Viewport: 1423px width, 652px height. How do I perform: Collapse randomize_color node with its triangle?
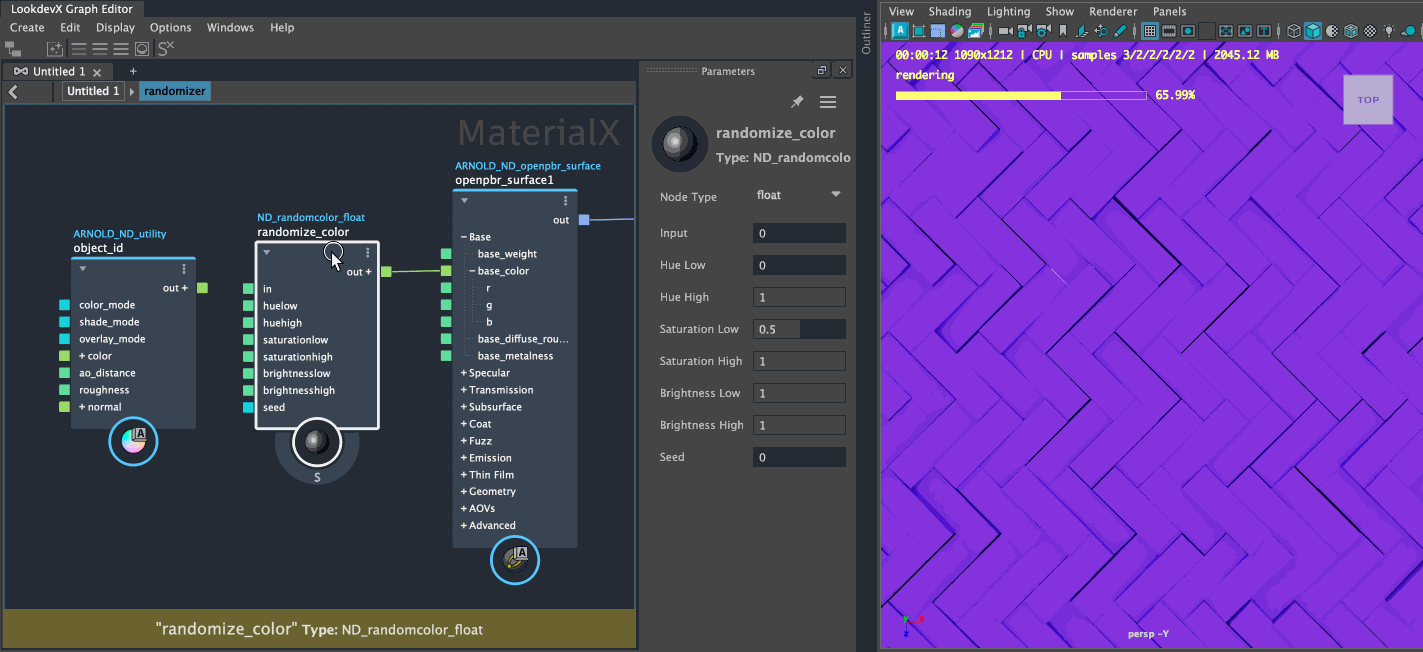pos(267,253)
